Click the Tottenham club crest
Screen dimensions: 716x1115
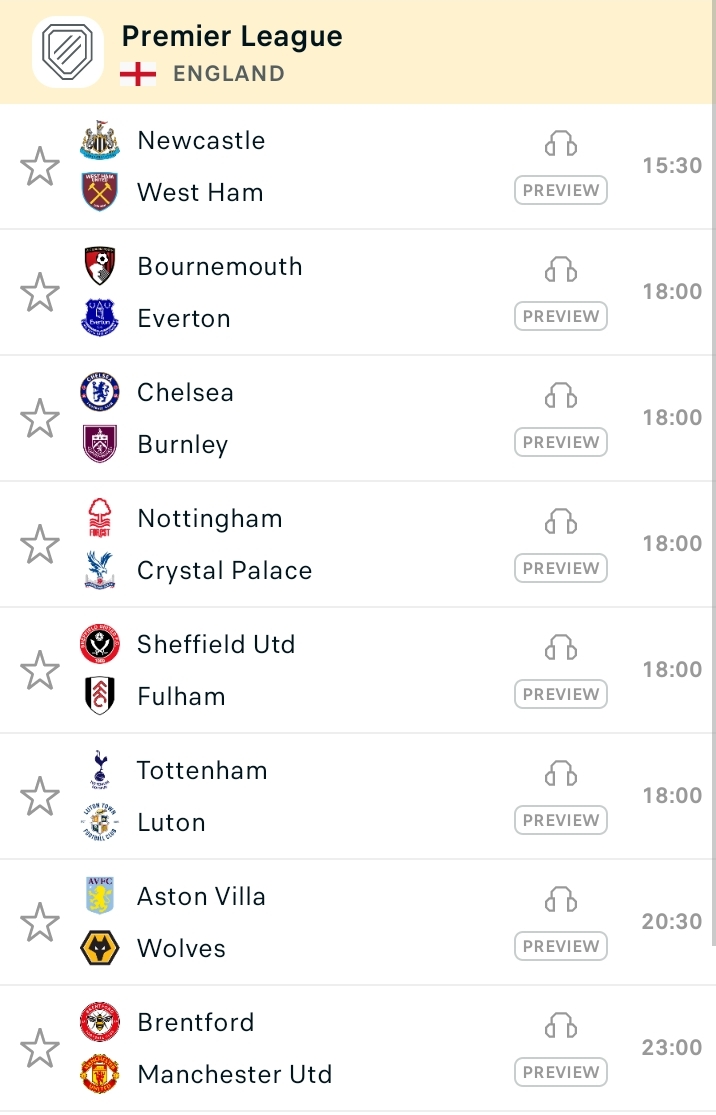tap(100, 769)
